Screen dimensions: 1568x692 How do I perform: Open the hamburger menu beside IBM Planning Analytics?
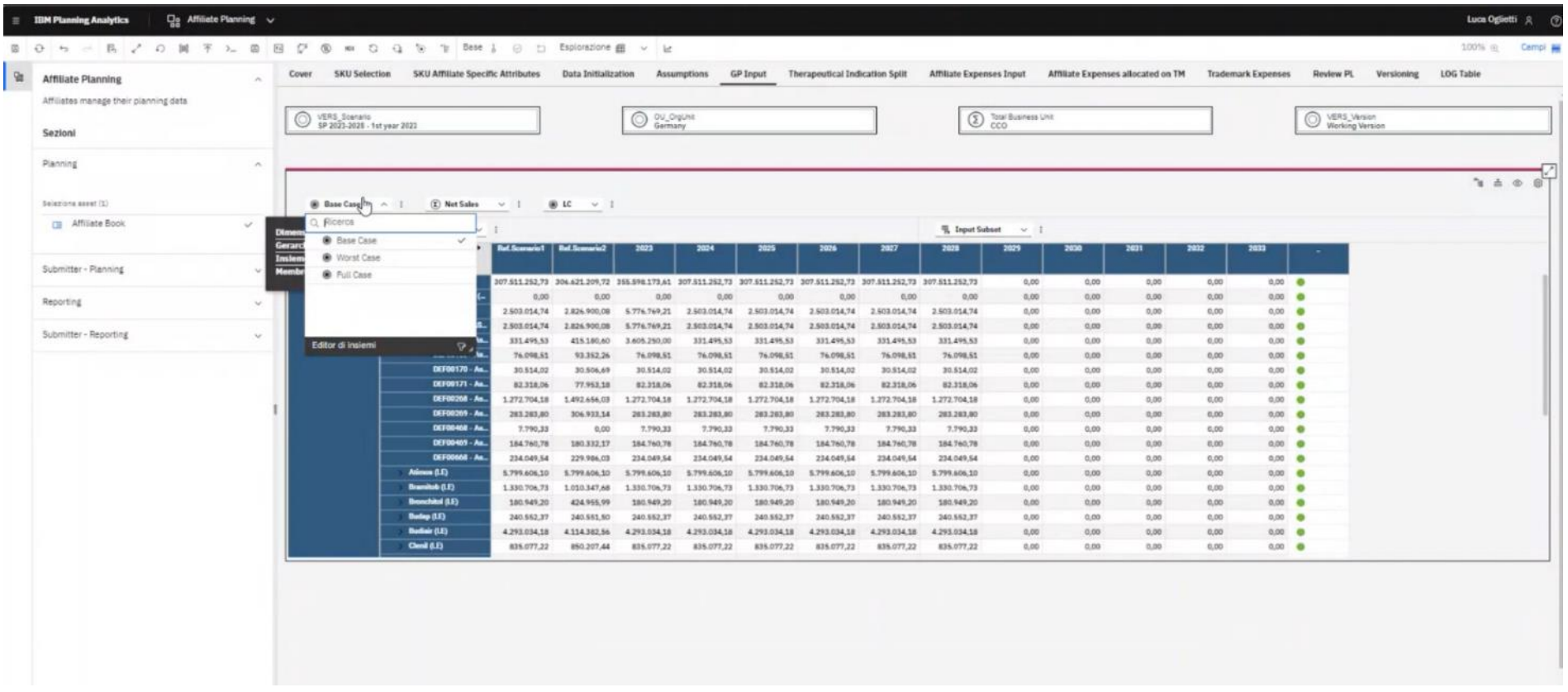(x=16, y=20)
